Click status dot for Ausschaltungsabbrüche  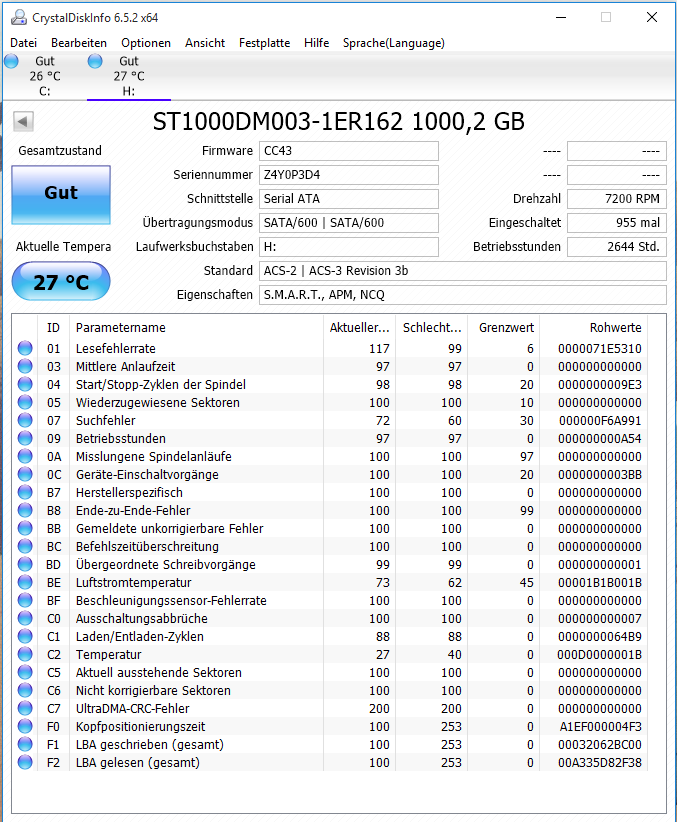point(25,618)
